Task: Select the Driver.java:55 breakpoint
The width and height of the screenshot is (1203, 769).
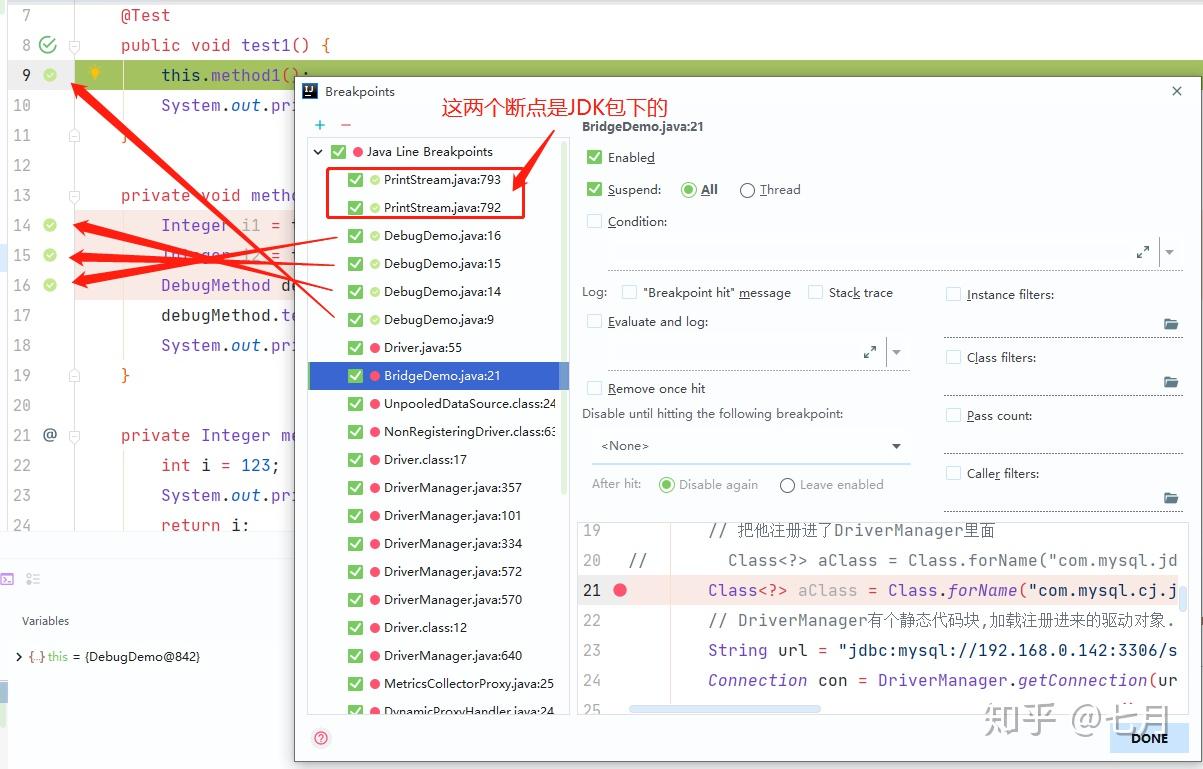Action: [x=423, y=348]
